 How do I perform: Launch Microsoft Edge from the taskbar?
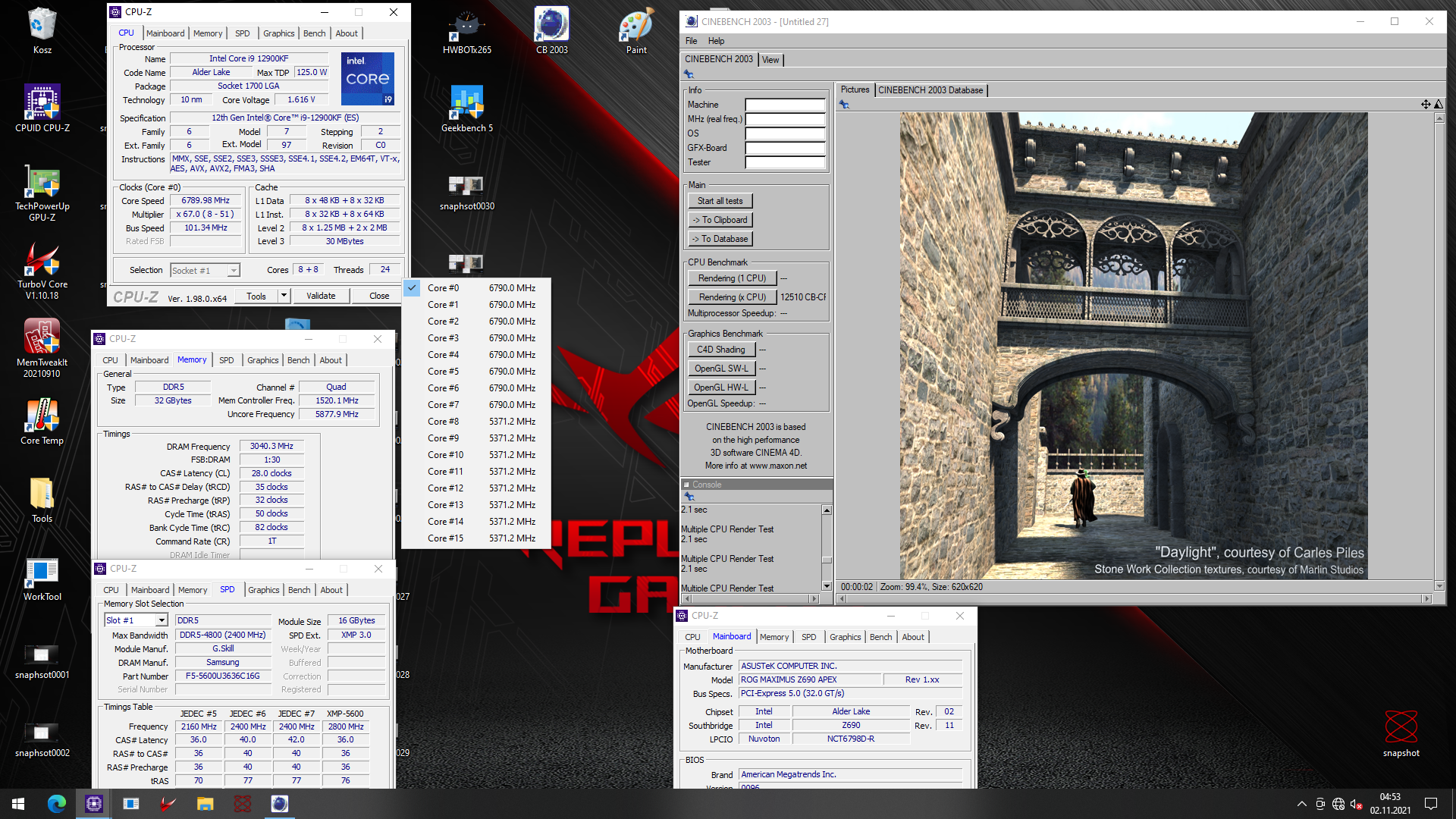click(x=57, y=804)
